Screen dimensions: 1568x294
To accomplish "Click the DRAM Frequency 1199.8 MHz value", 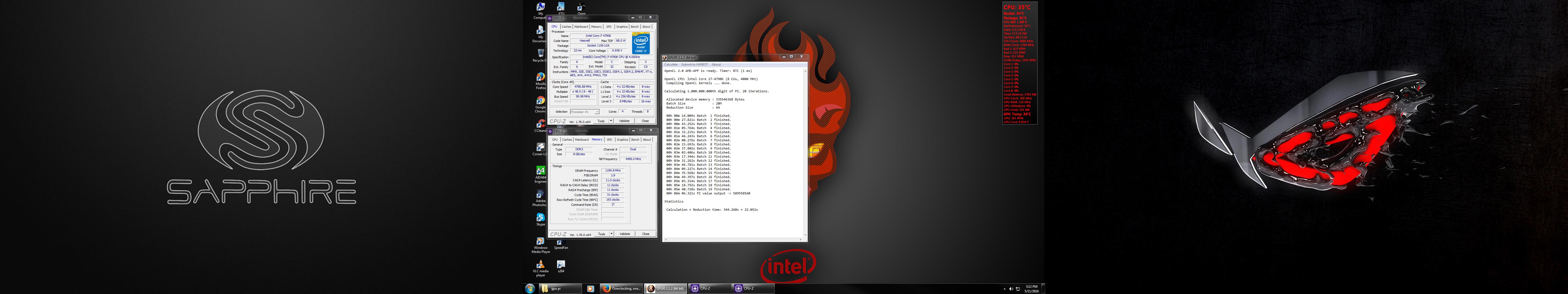I will pos(613,171).
